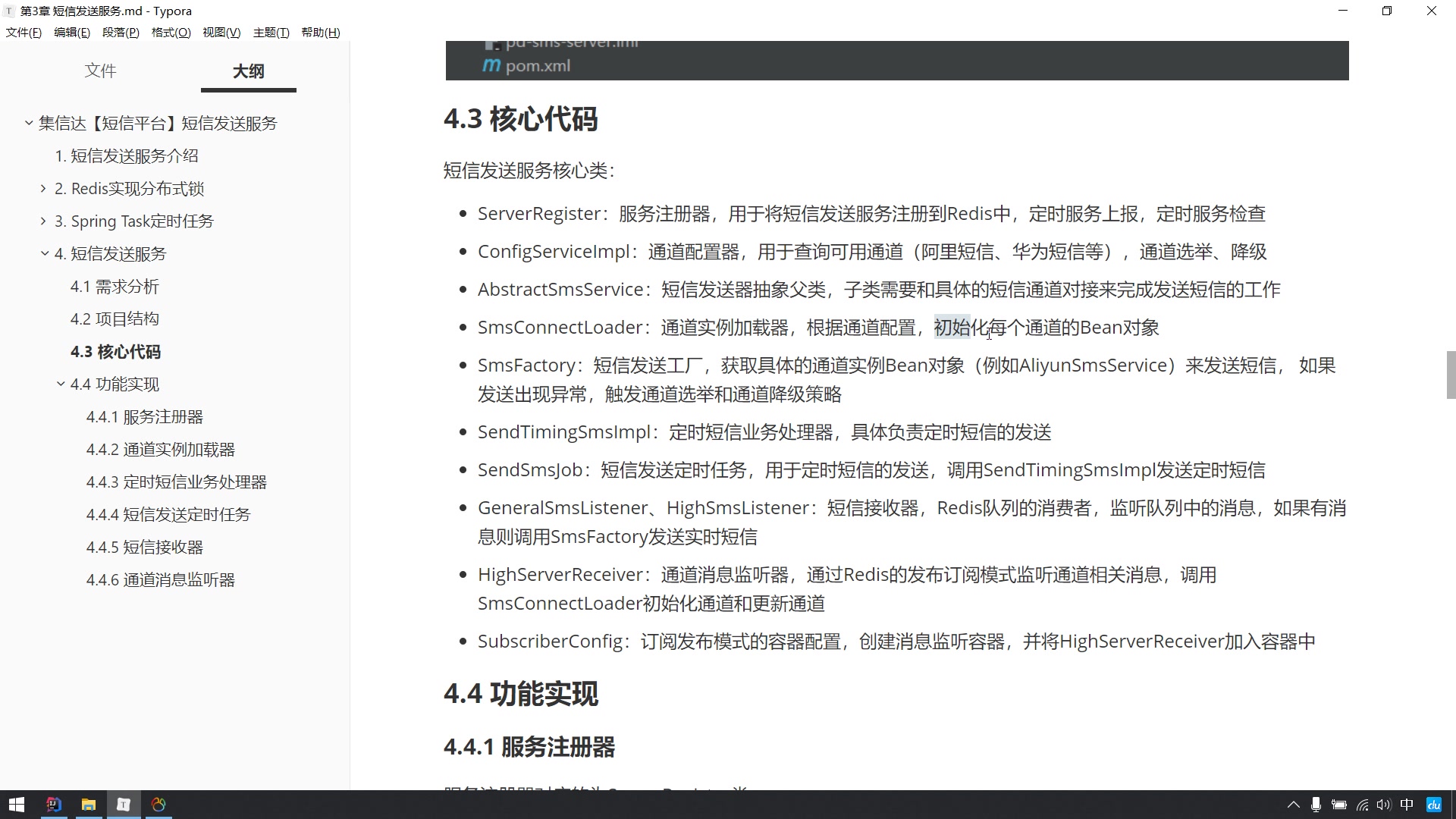
Task: Open the network Wi-Fi tray icon
Action: pyautogui.click(x=1363, y=805)
